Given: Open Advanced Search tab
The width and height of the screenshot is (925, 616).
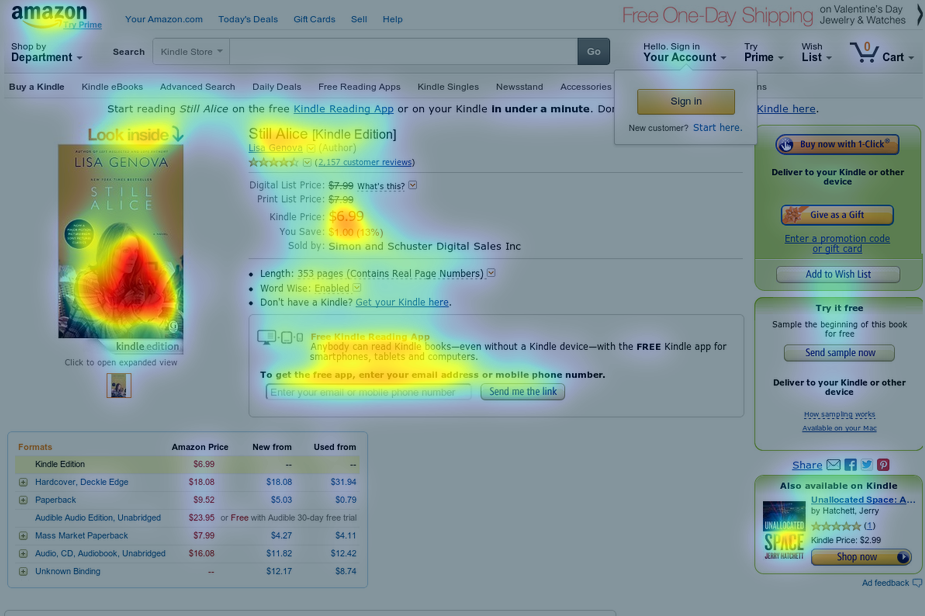Looking at the screenshot, I should [x=198, y=87].
